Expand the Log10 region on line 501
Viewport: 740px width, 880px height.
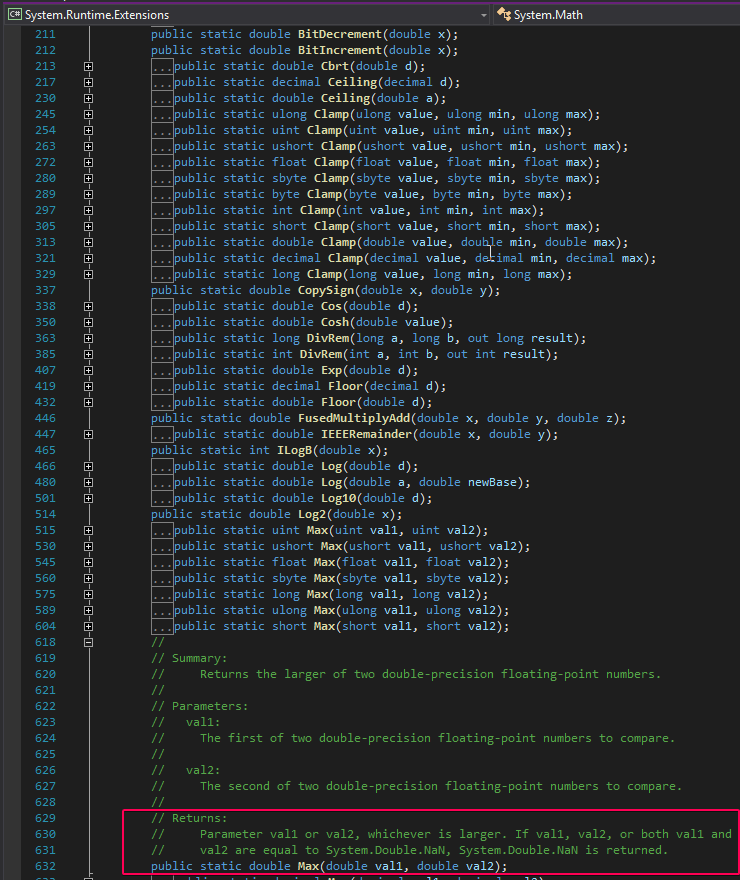tap(88, 498)
